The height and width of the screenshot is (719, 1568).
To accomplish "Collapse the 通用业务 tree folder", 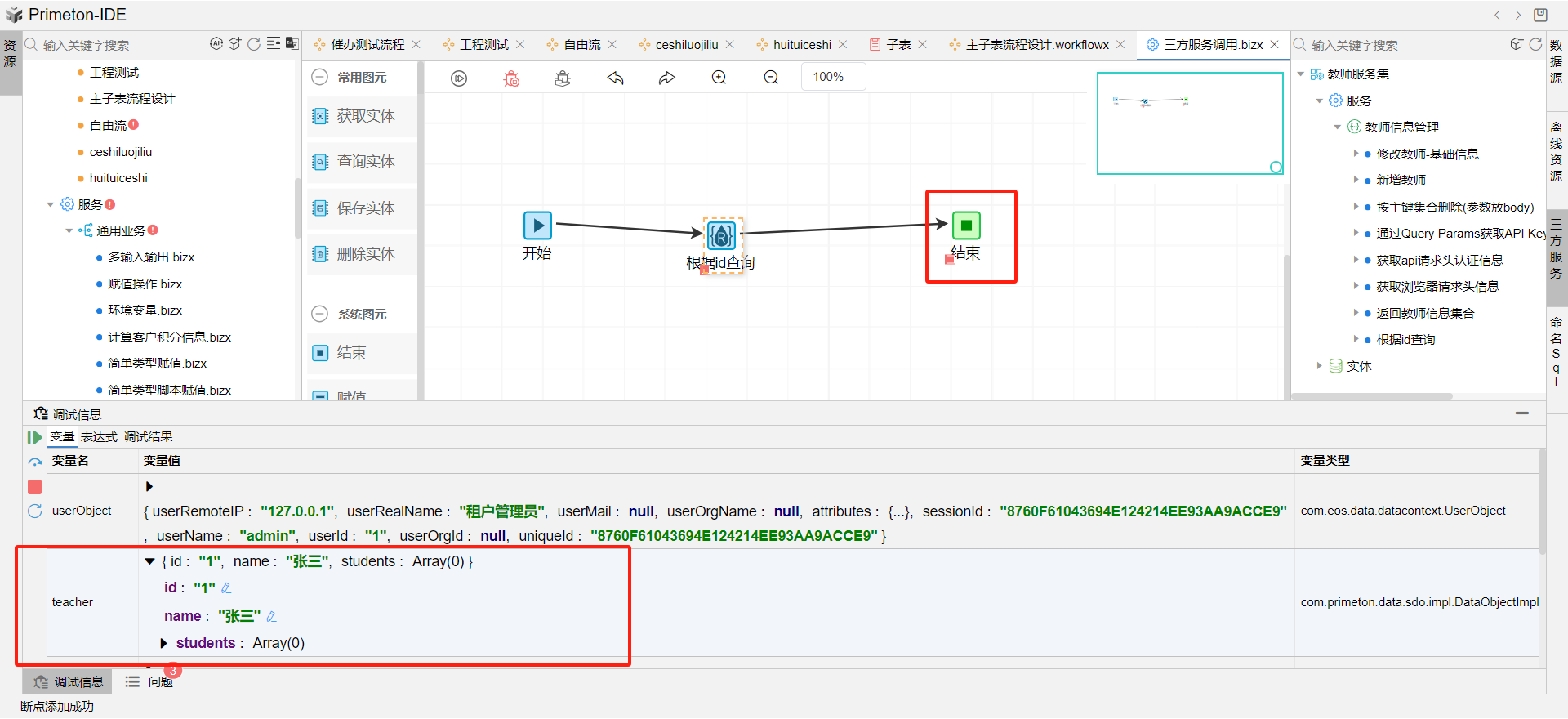I will tap(69, 231).
